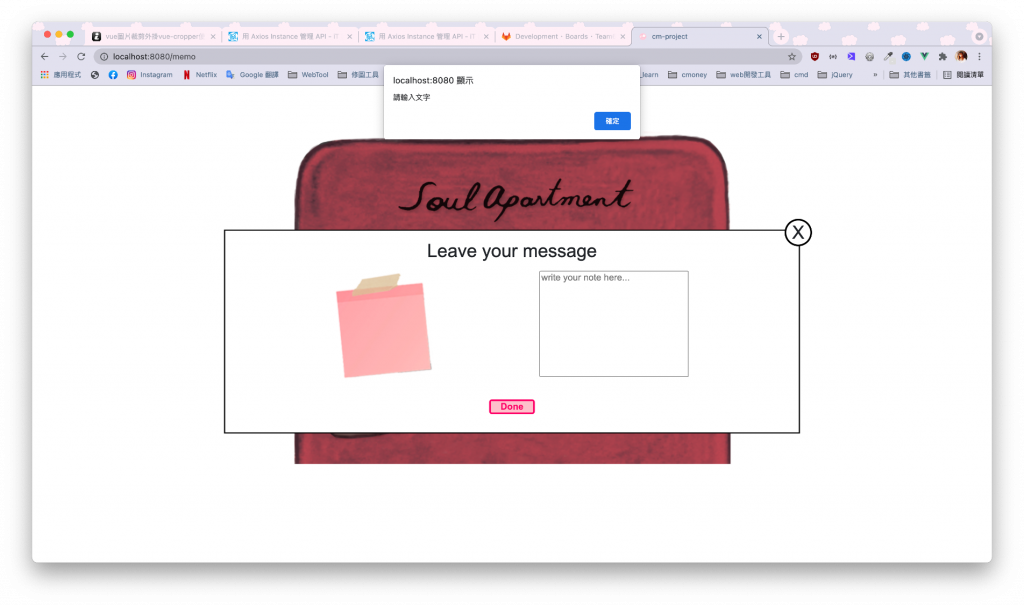
Task: Switch to the vue-cropper tab
Action: 153,37
